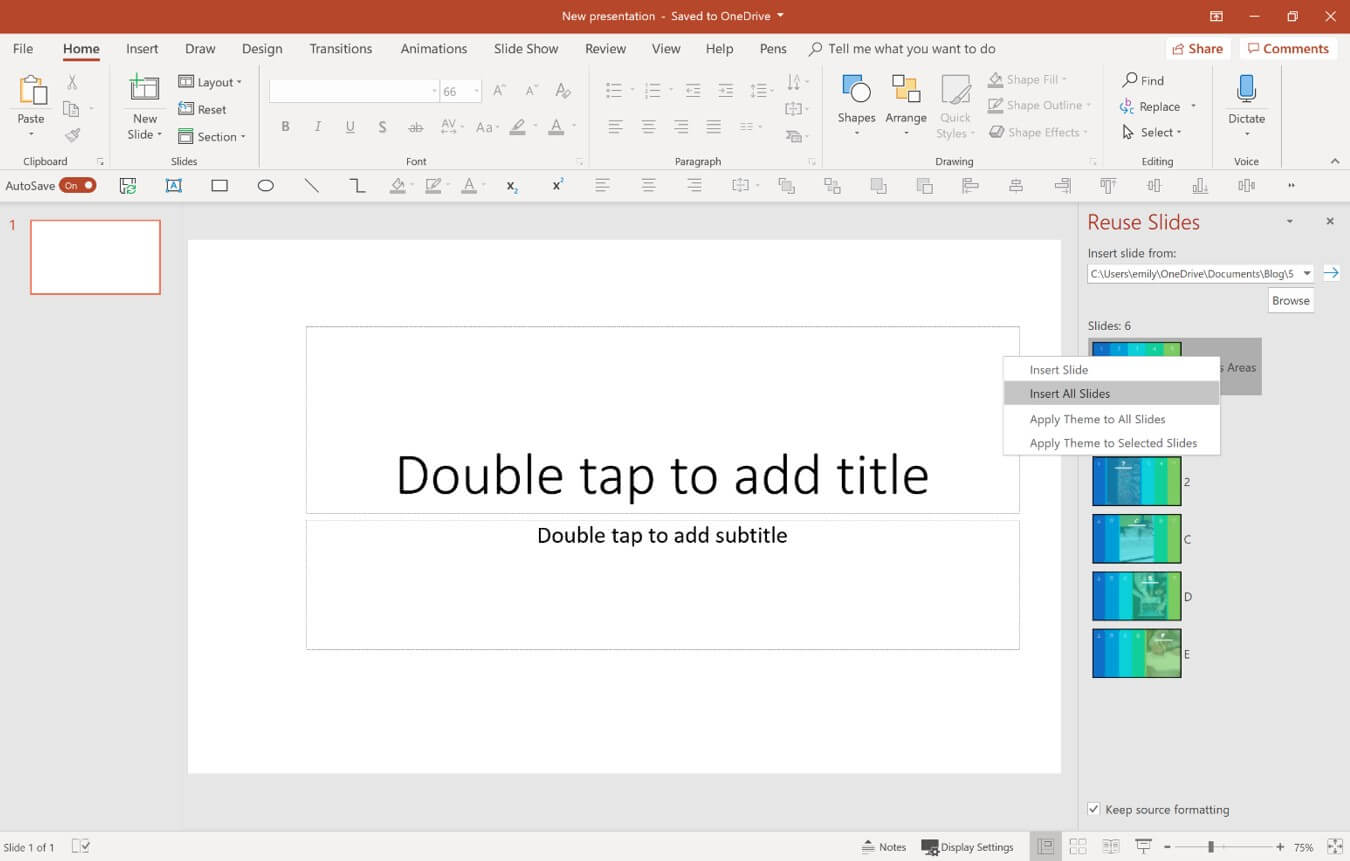1350x861 pixels.
Task: Click the Slide Sorter view icon
Action: coord(1078,847)
